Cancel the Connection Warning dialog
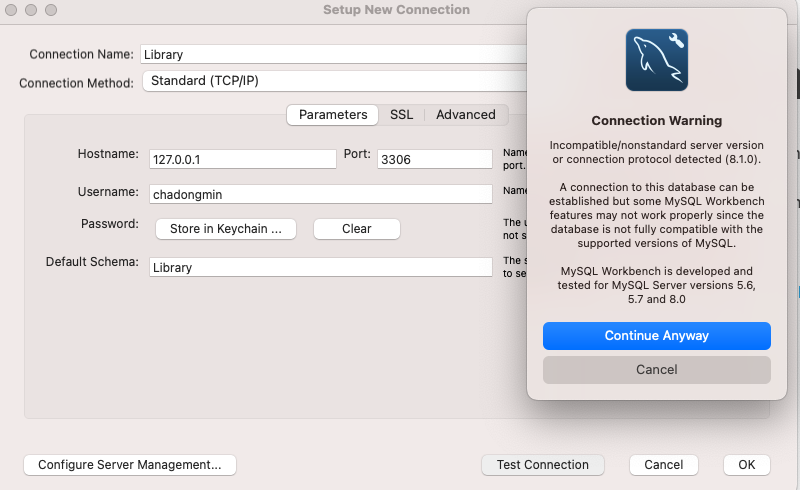The height and width of the screenshot is (490, 800). coord(657,370)
